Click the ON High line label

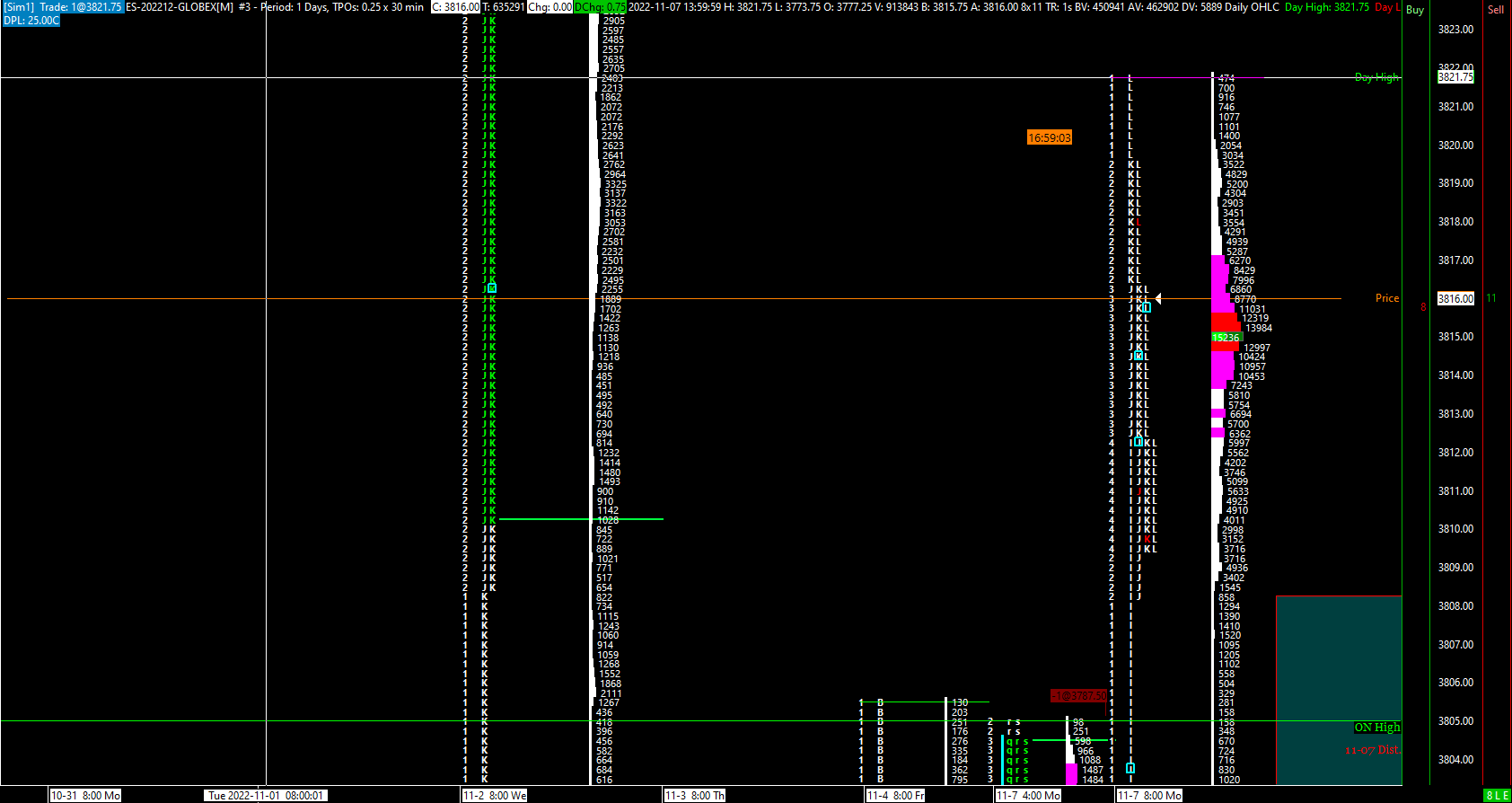1377,728
